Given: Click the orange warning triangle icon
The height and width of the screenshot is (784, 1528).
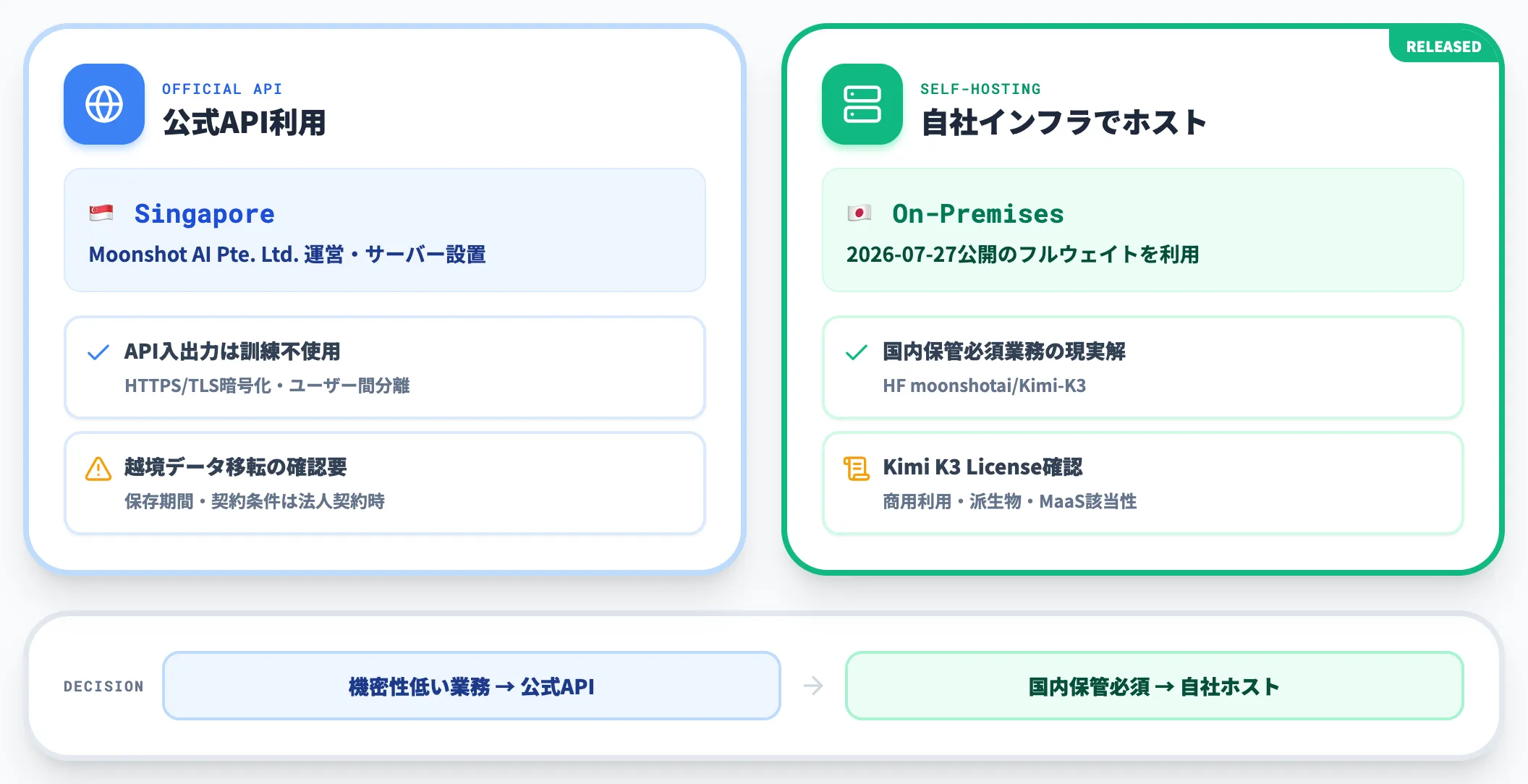Looking at the screenshot, I should [98, 469].
